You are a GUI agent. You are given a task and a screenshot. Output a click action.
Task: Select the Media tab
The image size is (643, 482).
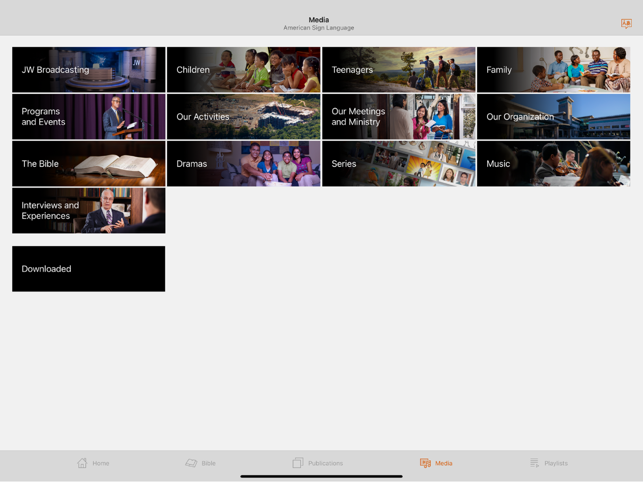point(436,463)
